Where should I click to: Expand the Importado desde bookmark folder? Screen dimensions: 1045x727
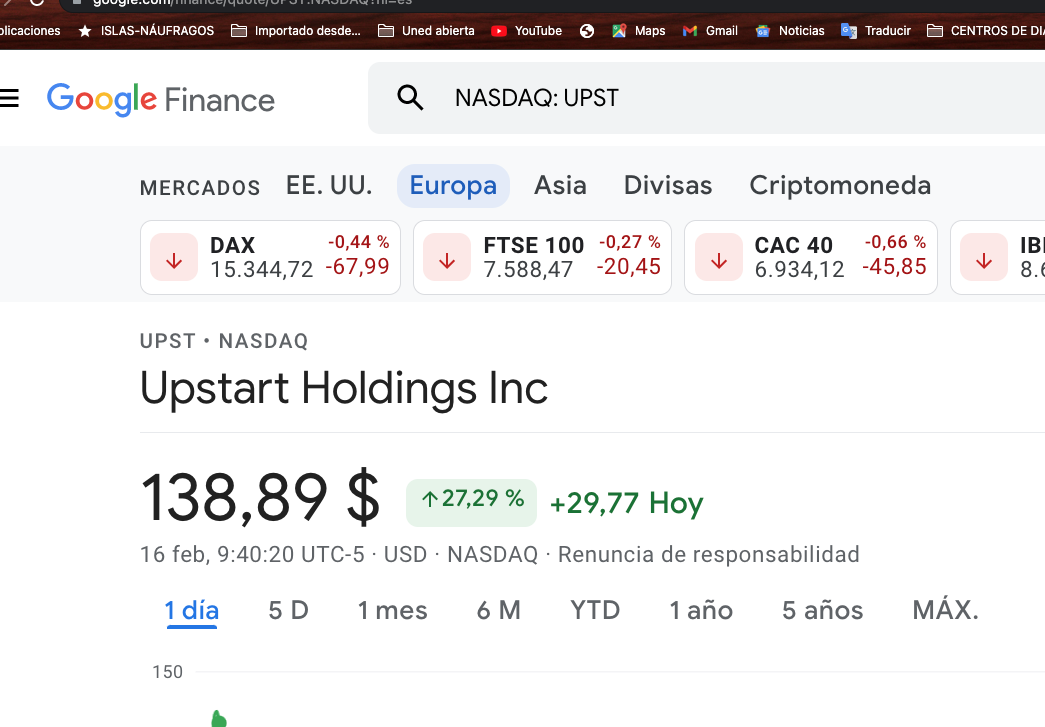(x=295, y=31)
